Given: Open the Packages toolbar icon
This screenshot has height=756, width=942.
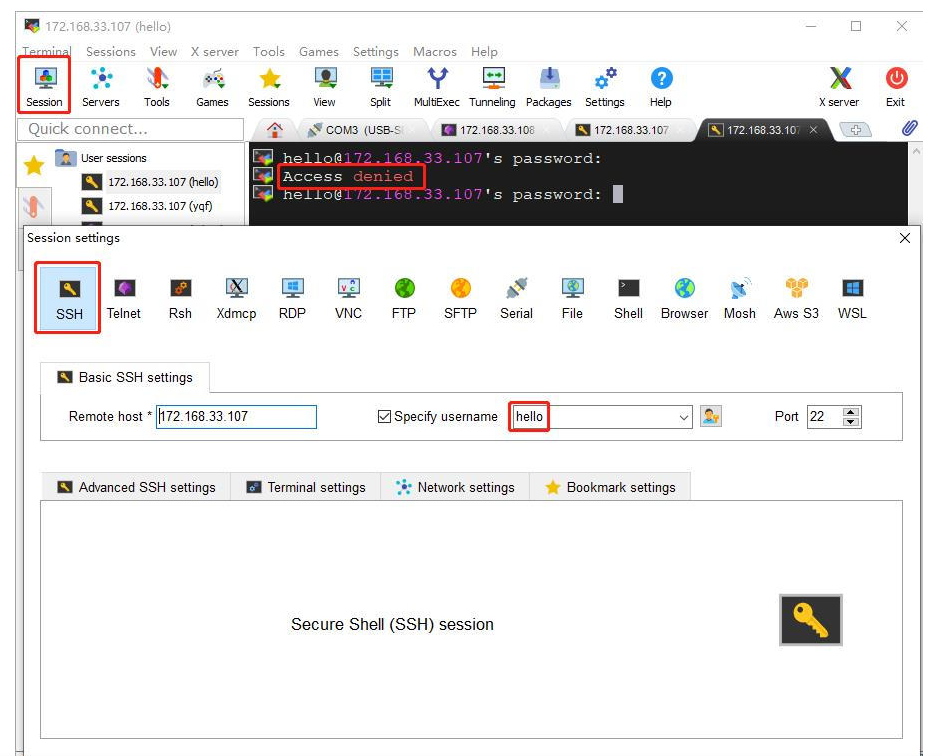Looking at the screenshot, I should pos(548,87).
